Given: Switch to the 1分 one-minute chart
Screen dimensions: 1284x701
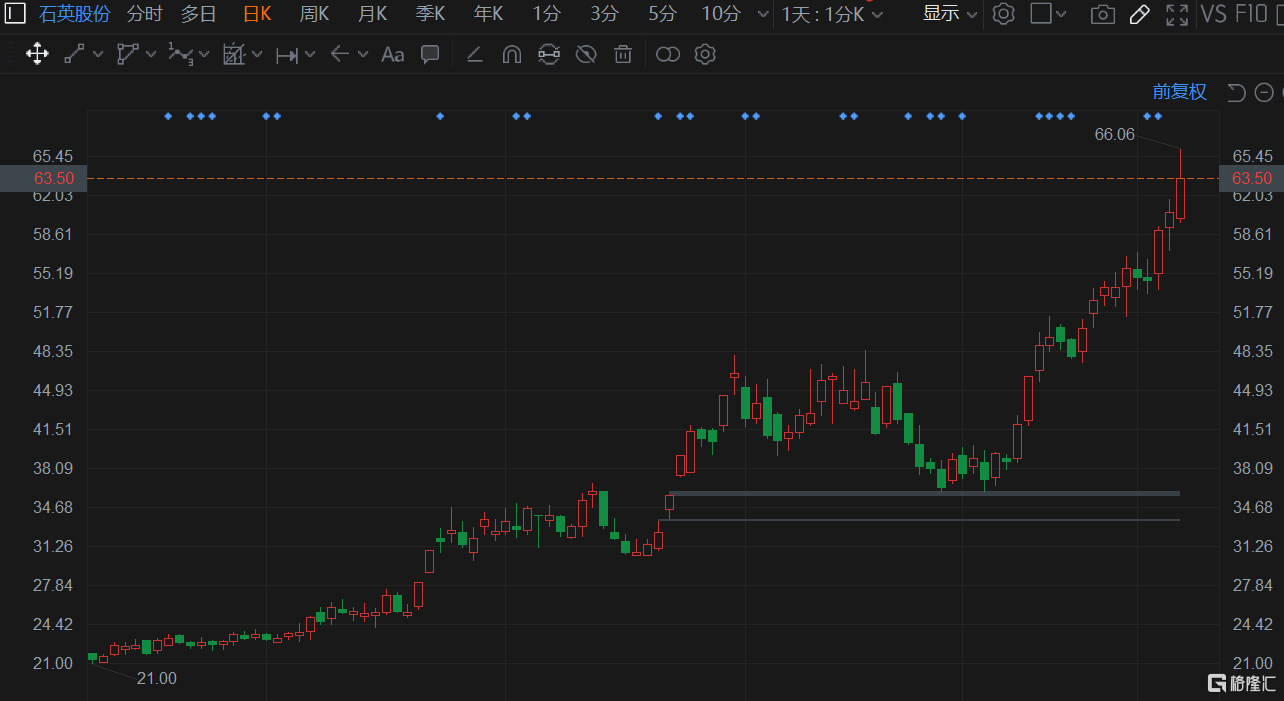Looking at the screenshot, I should (x=546, y=14).
